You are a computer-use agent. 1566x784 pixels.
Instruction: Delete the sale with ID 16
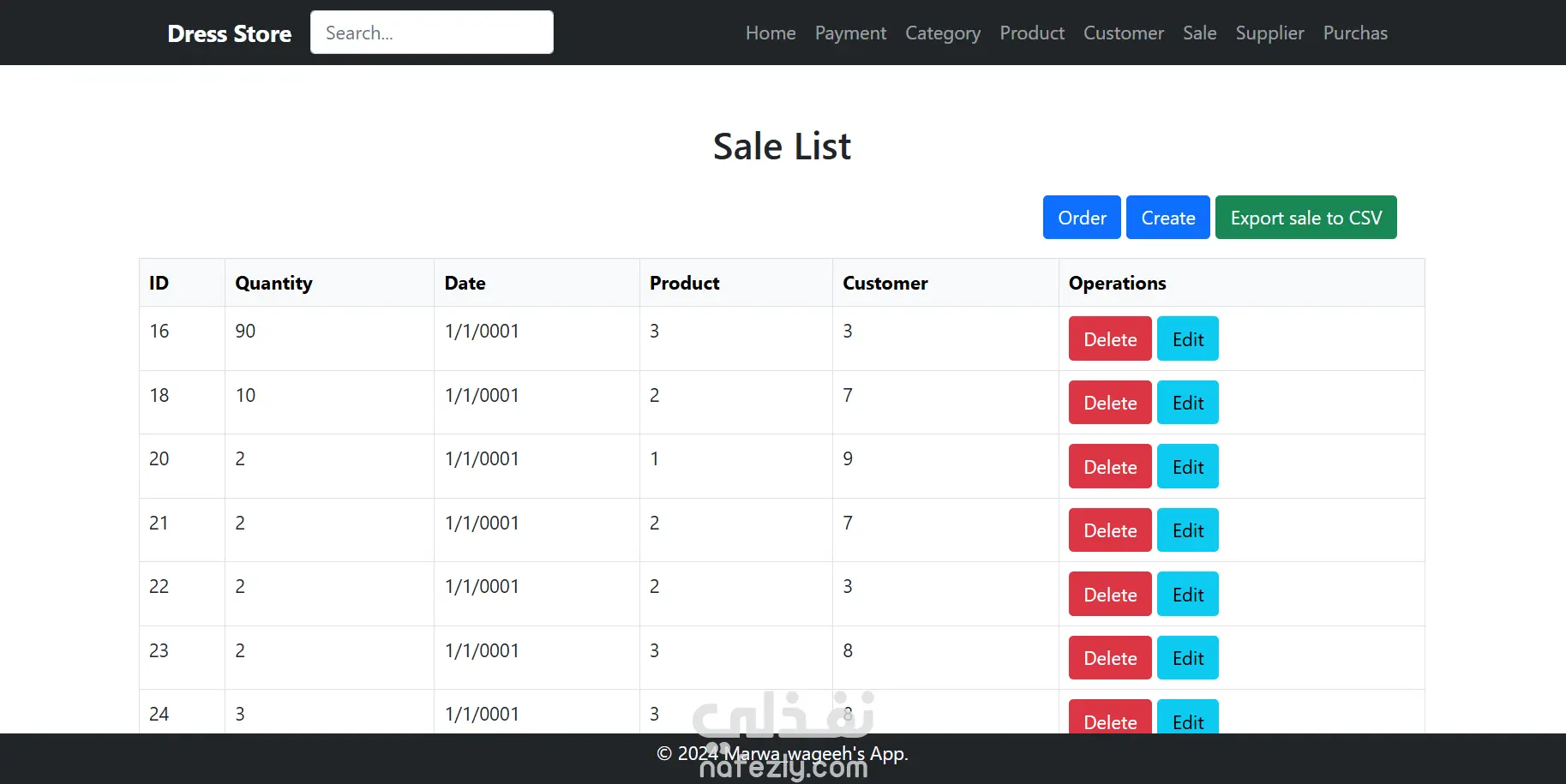click(1110, 339)
